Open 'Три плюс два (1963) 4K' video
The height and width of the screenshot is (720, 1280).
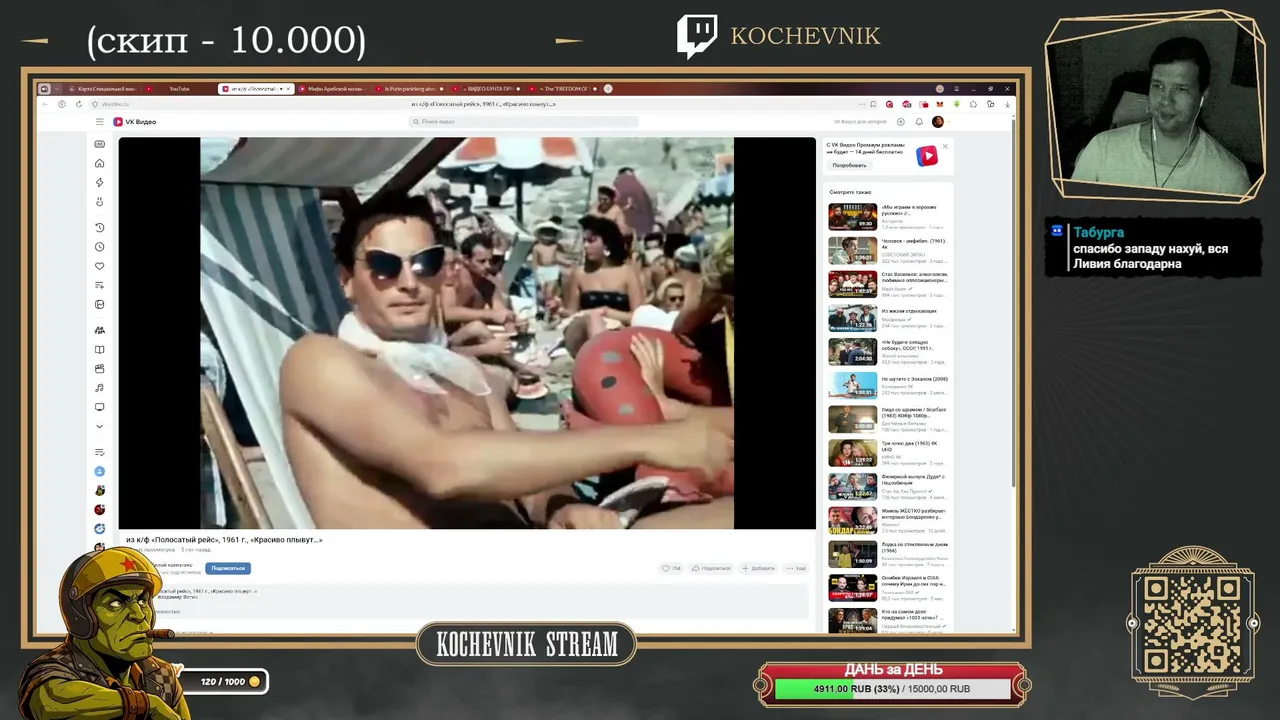point(888,452)
